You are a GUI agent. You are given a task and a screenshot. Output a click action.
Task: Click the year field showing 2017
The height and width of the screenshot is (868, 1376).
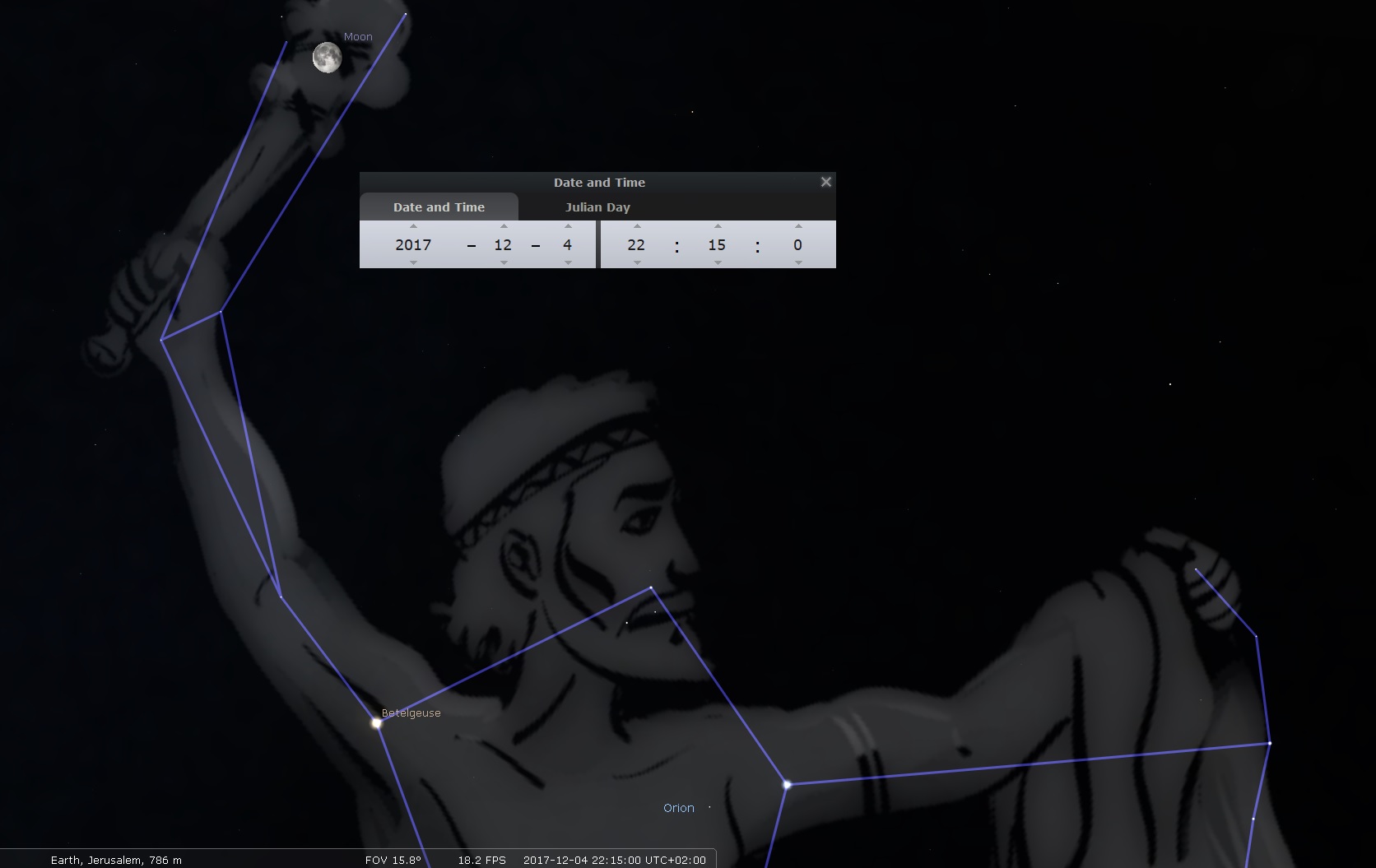413,244
